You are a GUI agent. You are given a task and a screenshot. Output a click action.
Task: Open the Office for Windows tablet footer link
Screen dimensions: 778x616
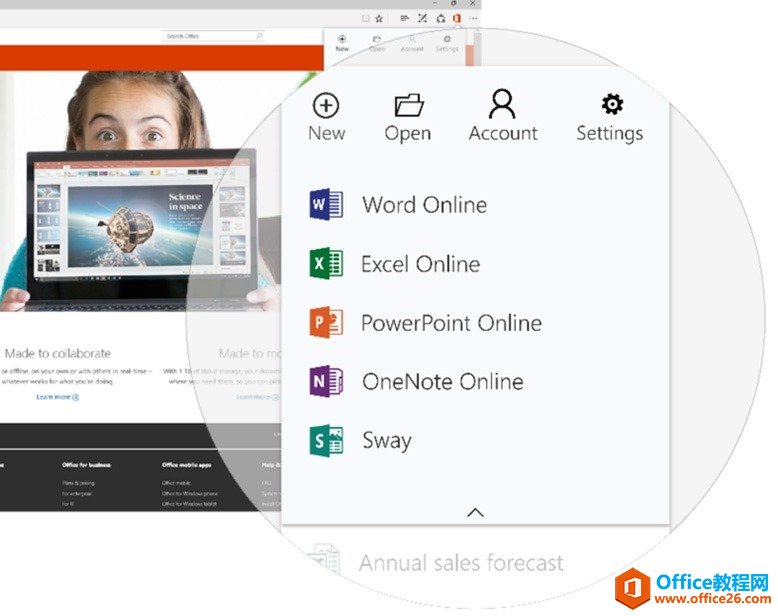tap(189, 504)
